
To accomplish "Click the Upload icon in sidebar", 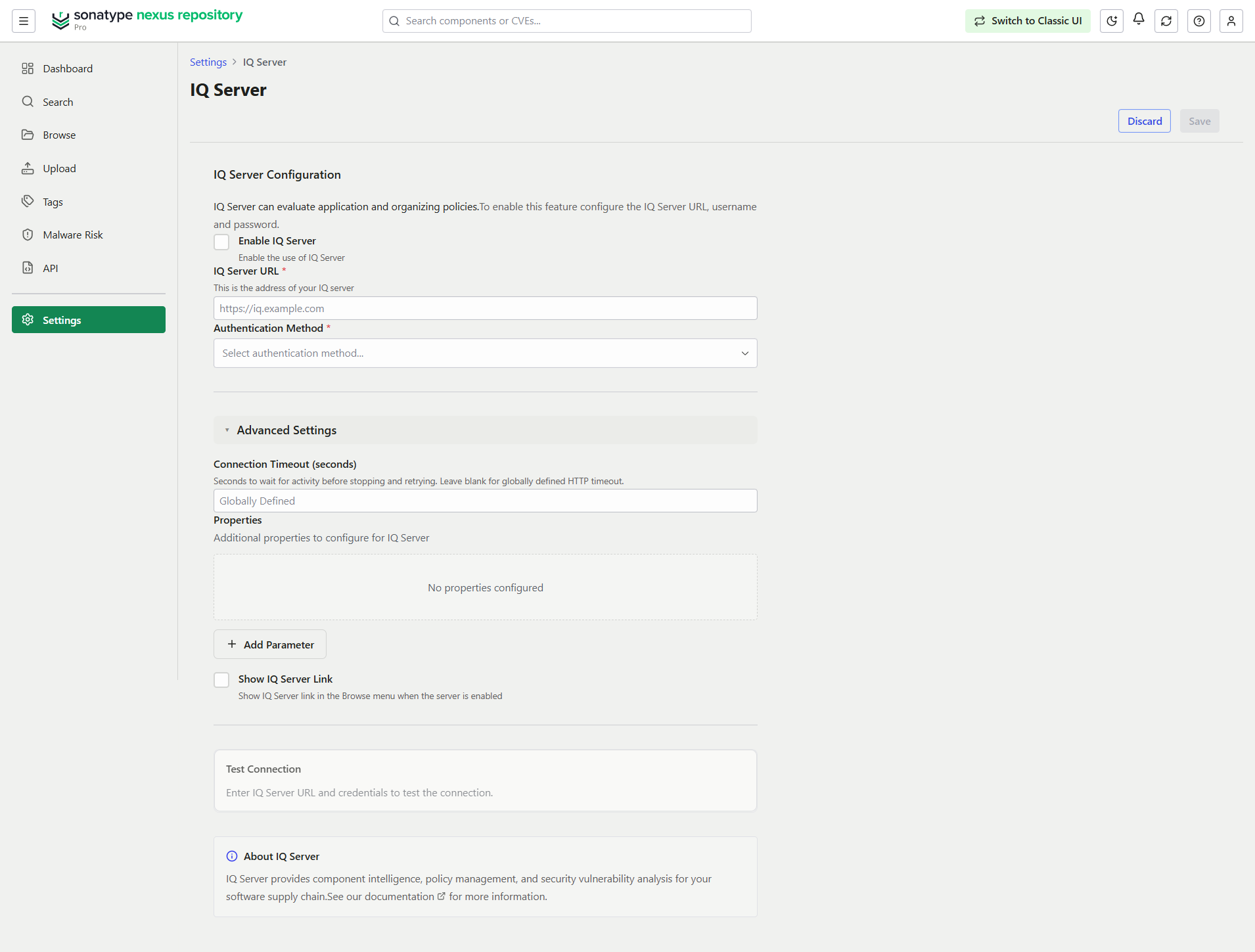I will (28, 168).
